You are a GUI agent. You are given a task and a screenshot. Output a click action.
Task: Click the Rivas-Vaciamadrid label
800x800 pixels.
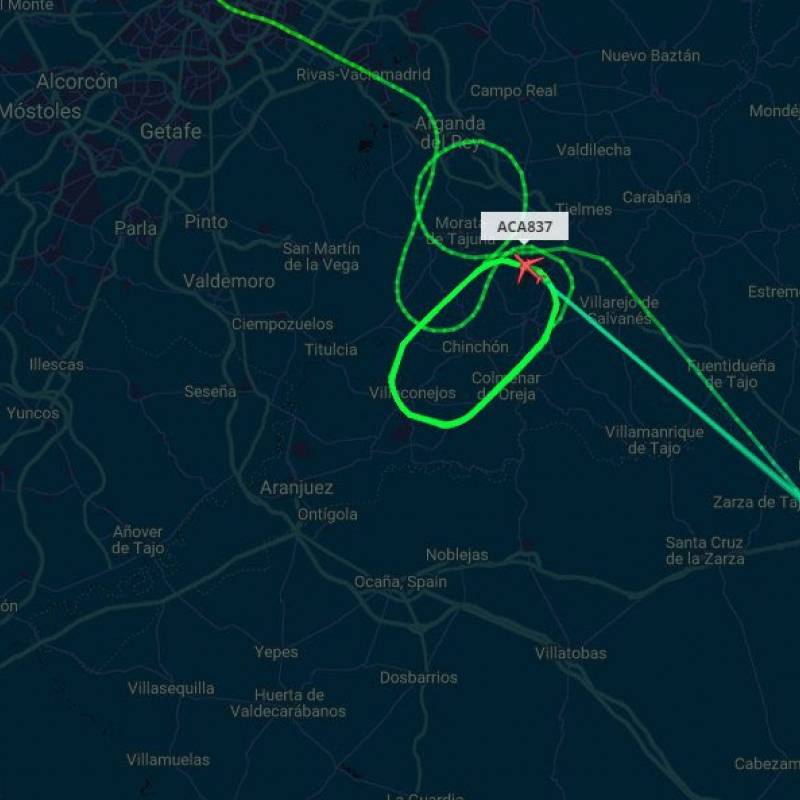coord(363,74)
